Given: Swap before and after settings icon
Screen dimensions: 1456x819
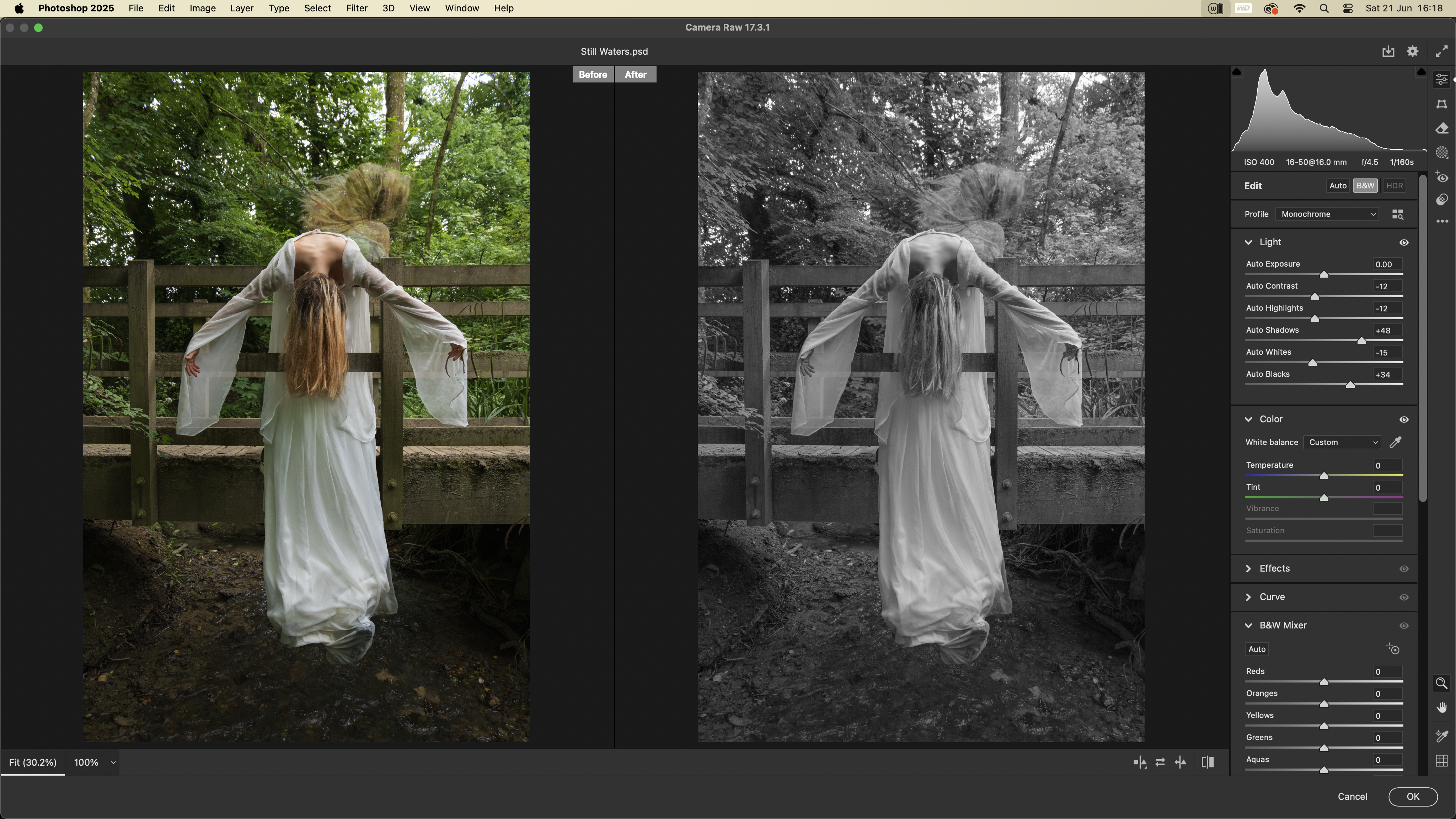Looking at the screenshot, I should 1160,762.
